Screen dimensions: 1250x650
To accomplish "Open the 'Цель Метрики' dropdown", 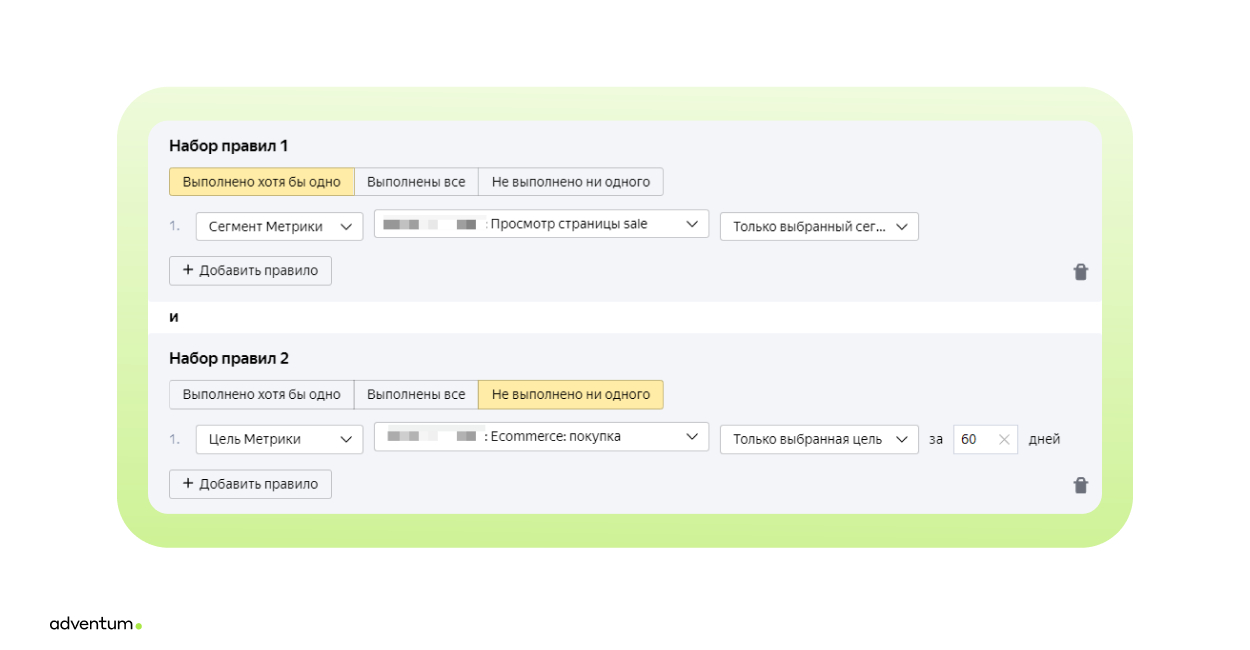I will pyautogui.click(x=279, y=439).
